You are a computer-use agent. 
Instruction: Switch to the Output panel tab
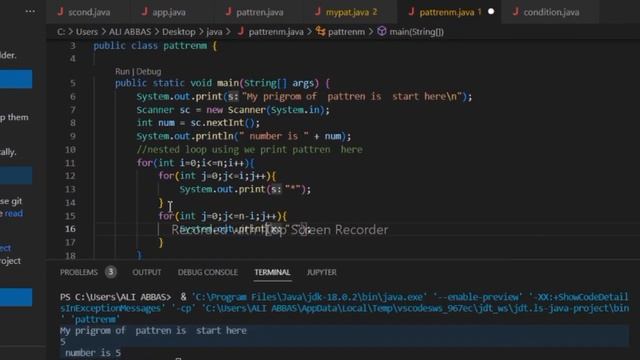pyautogui.click(x=147, y=272)
